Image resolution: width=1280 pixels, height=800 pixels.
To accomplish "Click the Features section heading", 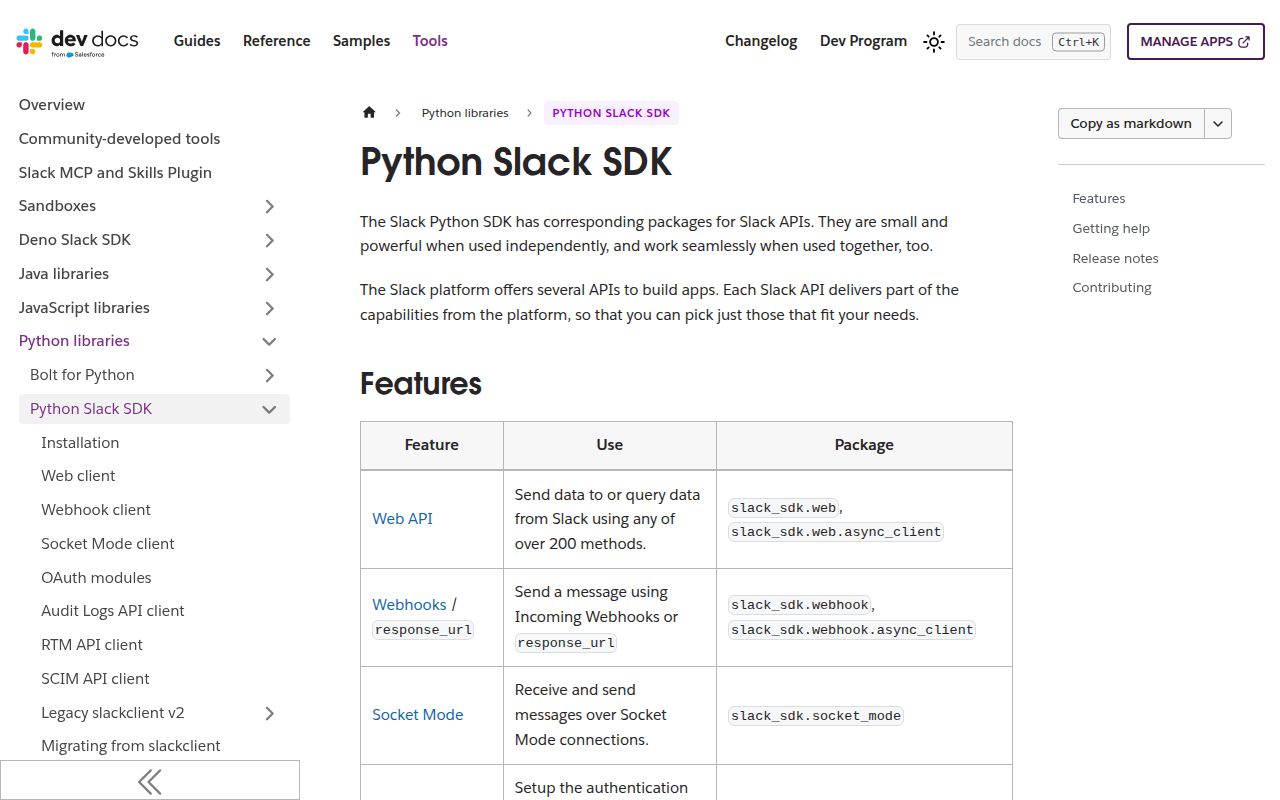I will click(421, 384).
